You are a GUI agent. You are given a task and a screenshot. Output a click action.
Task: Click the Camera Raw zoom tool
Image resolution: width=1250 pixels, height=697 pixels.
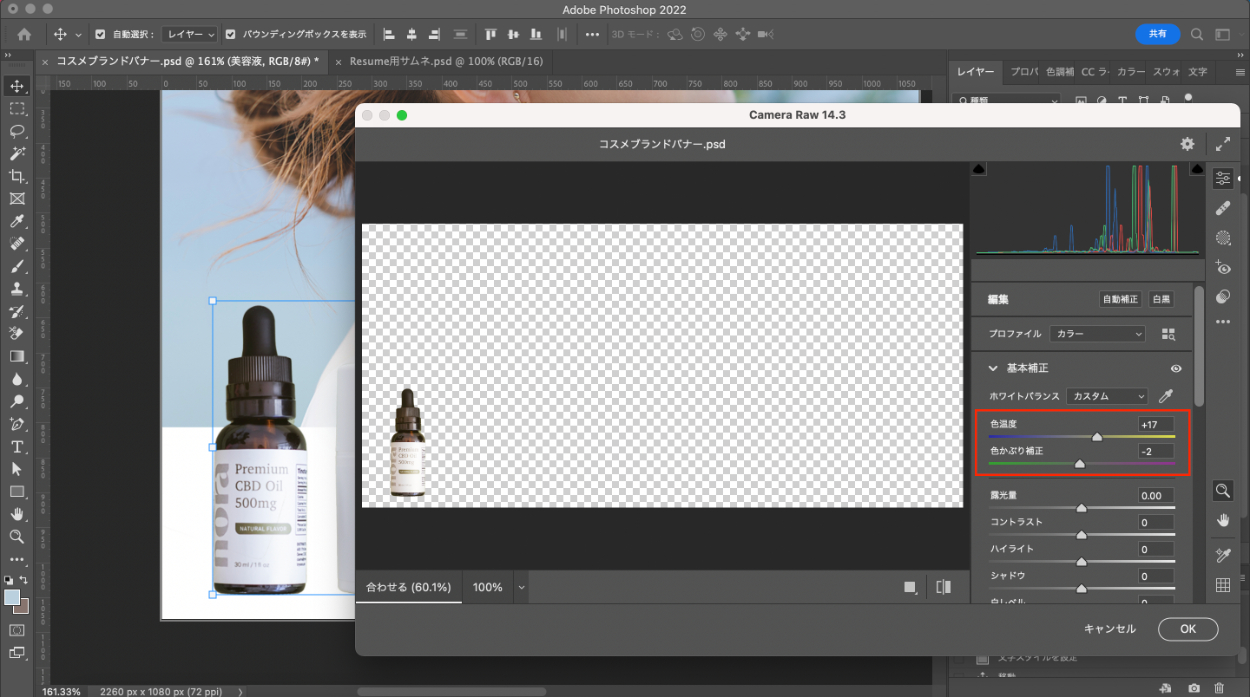1222,490
